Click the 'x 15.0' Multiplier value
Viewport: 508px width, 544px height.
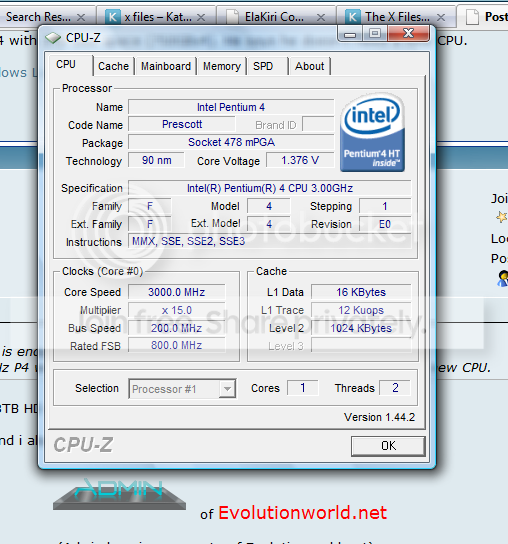tap(177, 310)
